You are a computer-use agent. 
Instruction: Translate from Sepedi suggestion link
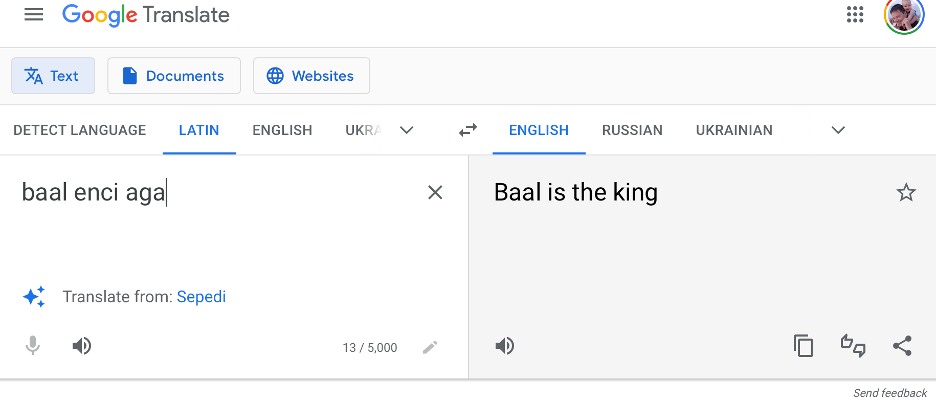pos(201,296)
